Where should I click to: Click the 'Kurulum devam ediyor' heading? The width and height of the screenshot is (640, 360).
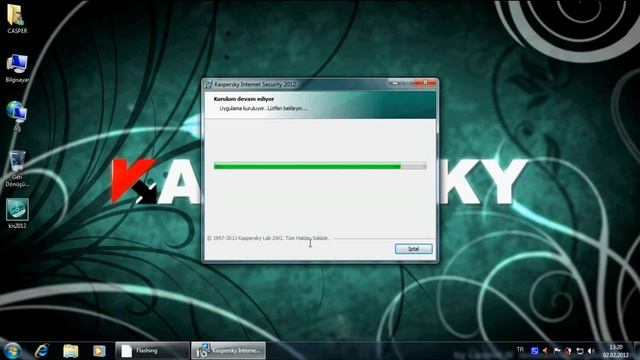point(244,99)
